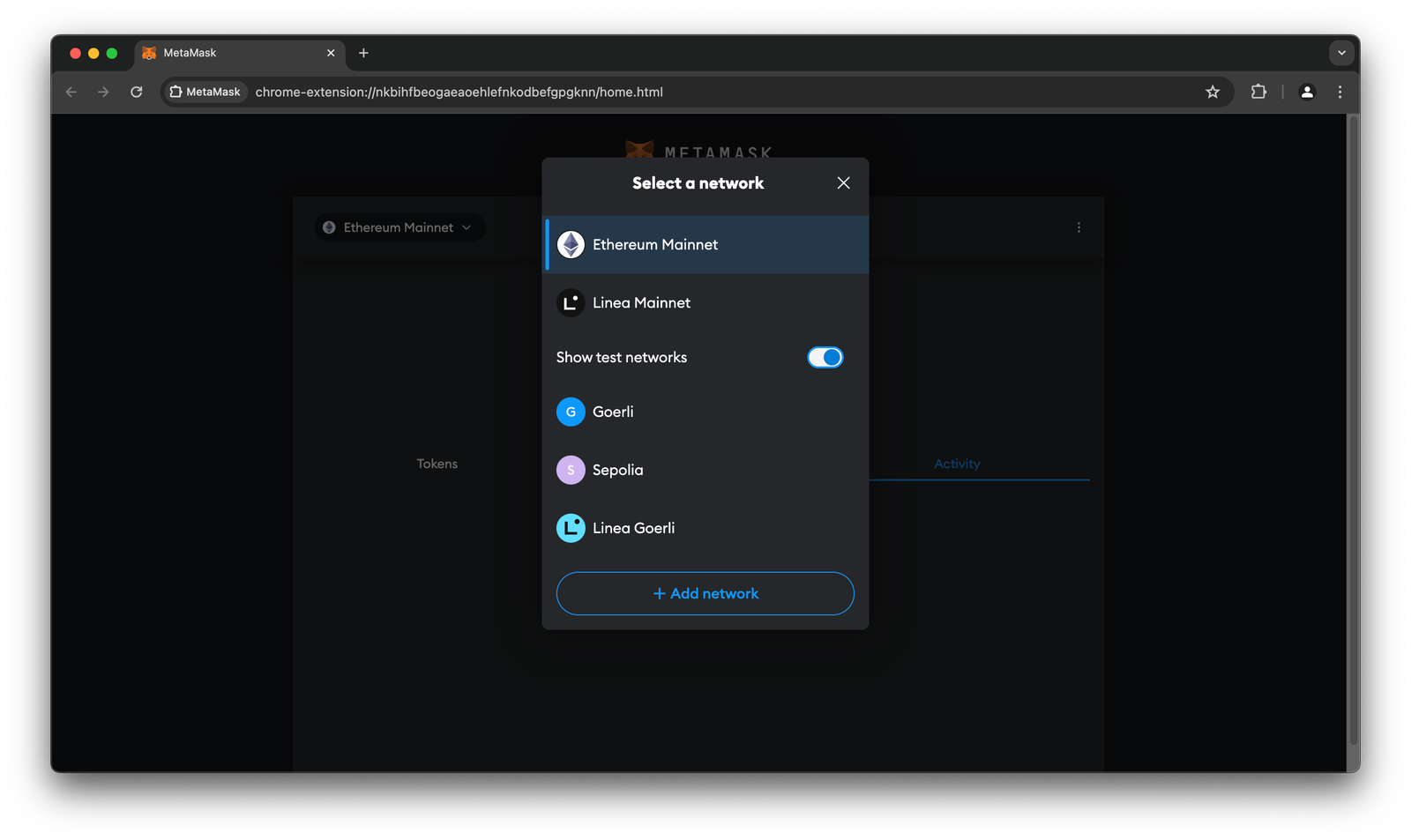The image size is (1411, 840).
Task: Close the Select a network dialog
Action: coord(843,182)
